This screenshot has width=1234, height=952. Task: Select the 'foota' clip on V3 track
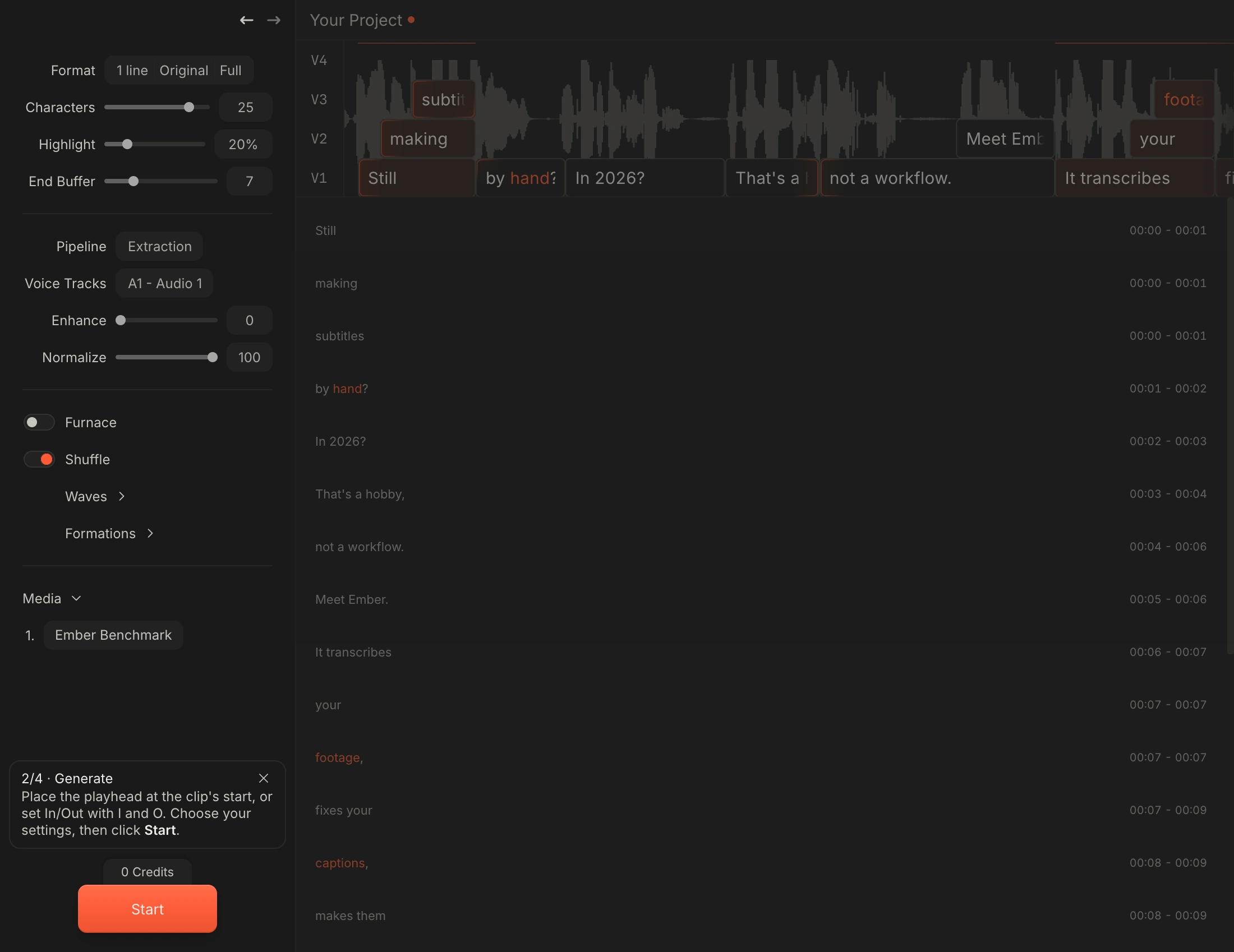coord(1184,99)
